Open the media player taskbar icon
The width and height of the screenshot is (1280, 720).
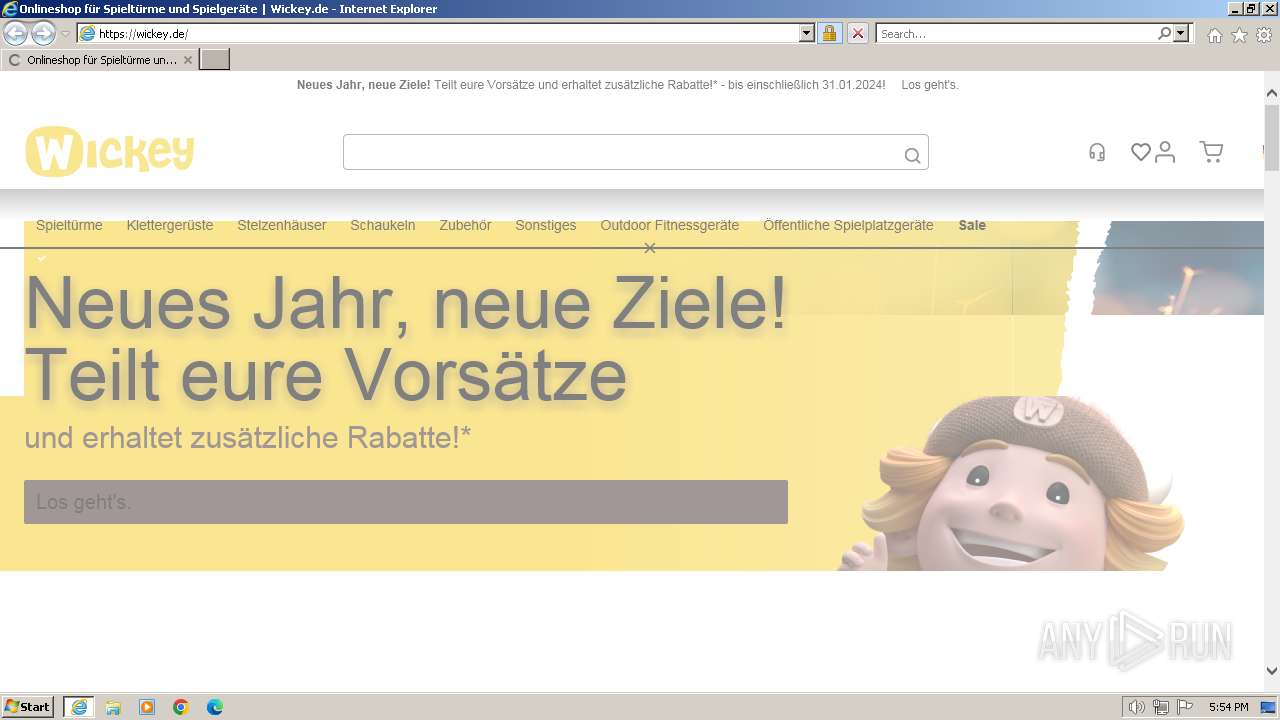coord(147,707)
